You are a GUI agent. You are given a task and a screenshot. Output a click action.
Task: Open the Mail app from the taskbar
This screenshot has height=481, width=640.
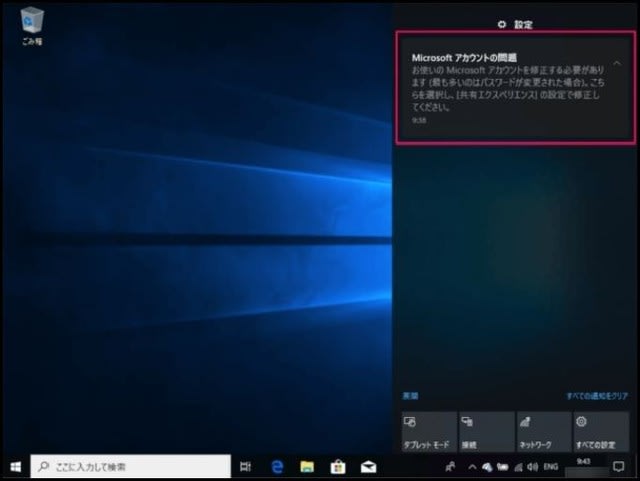[369, 466]
